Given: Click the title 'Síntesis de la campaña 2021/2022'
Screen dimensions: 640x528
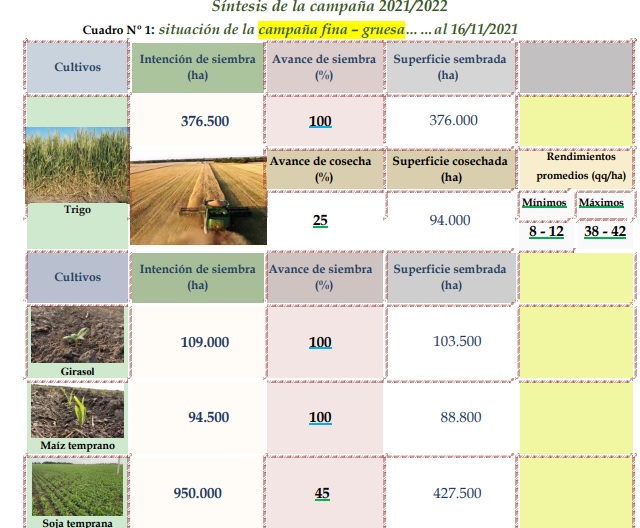Looking at the screenshot, I should (x=322, y=7).
